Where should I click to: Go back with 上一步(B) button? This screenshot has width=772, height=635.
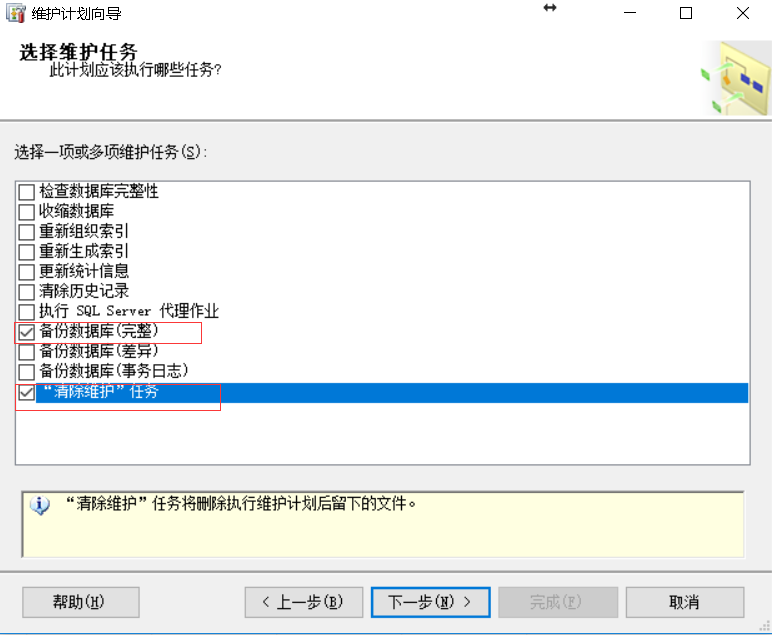[x=304, y=602]
